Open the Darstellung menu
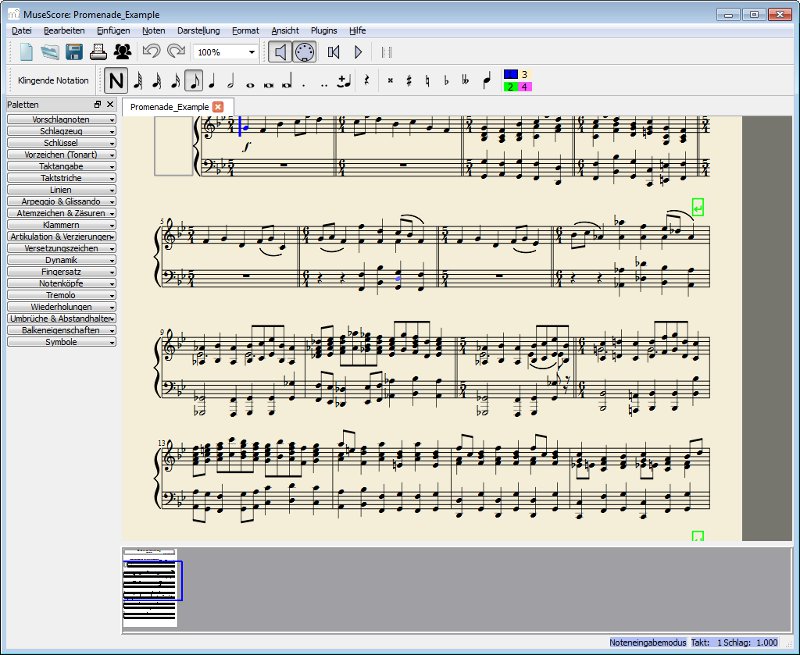The width and height of the screenshot is (800, 655). coord(198,31)
